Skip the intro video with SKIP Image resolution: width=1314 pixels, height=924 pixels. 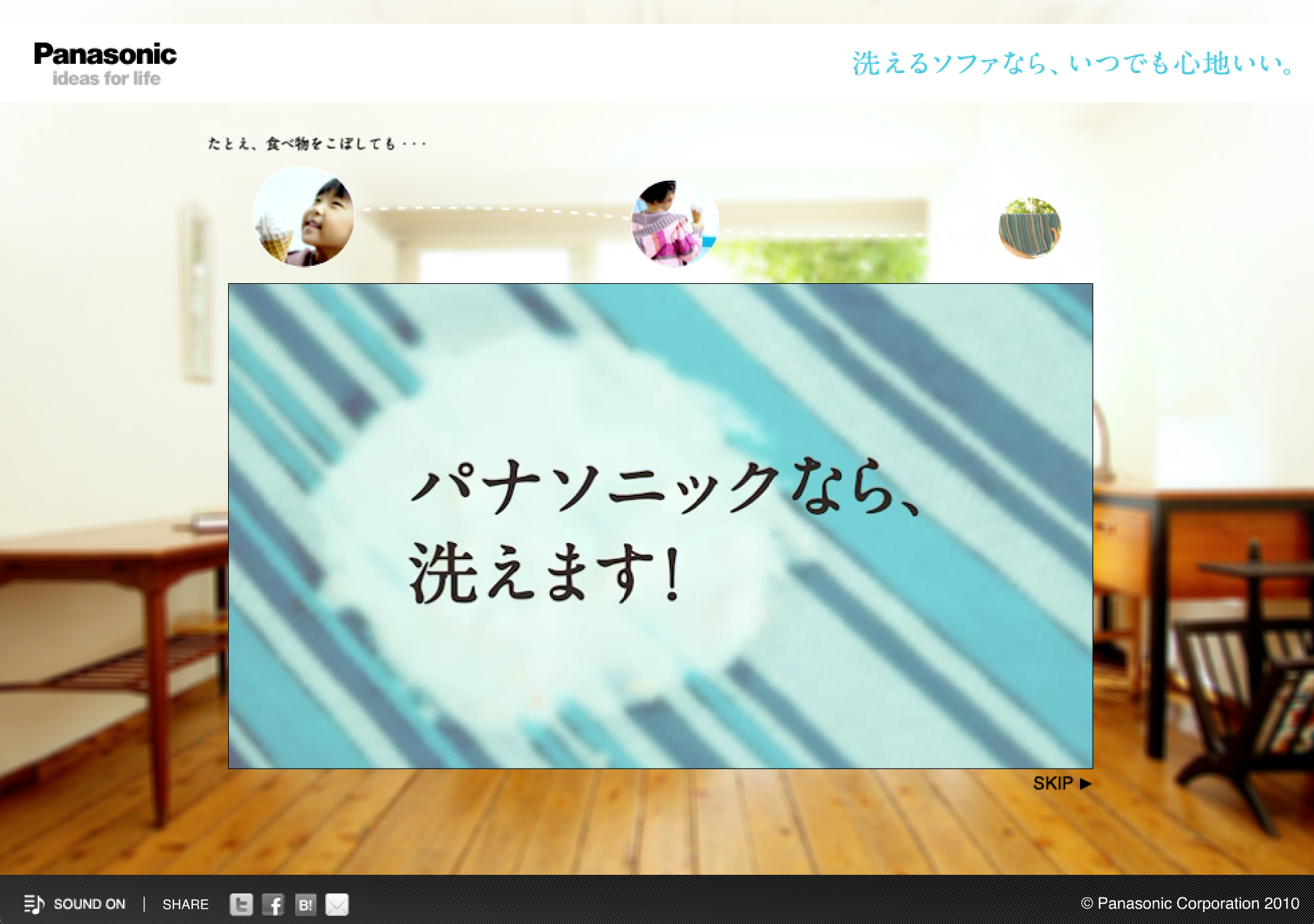[1053, 784]
